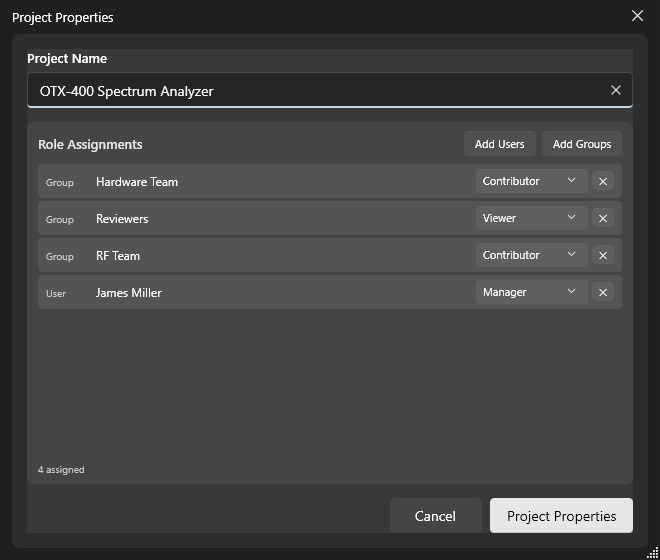Open role dropdown for Reviewers
The image size is (660, 560).
click(x=532, y=218)
